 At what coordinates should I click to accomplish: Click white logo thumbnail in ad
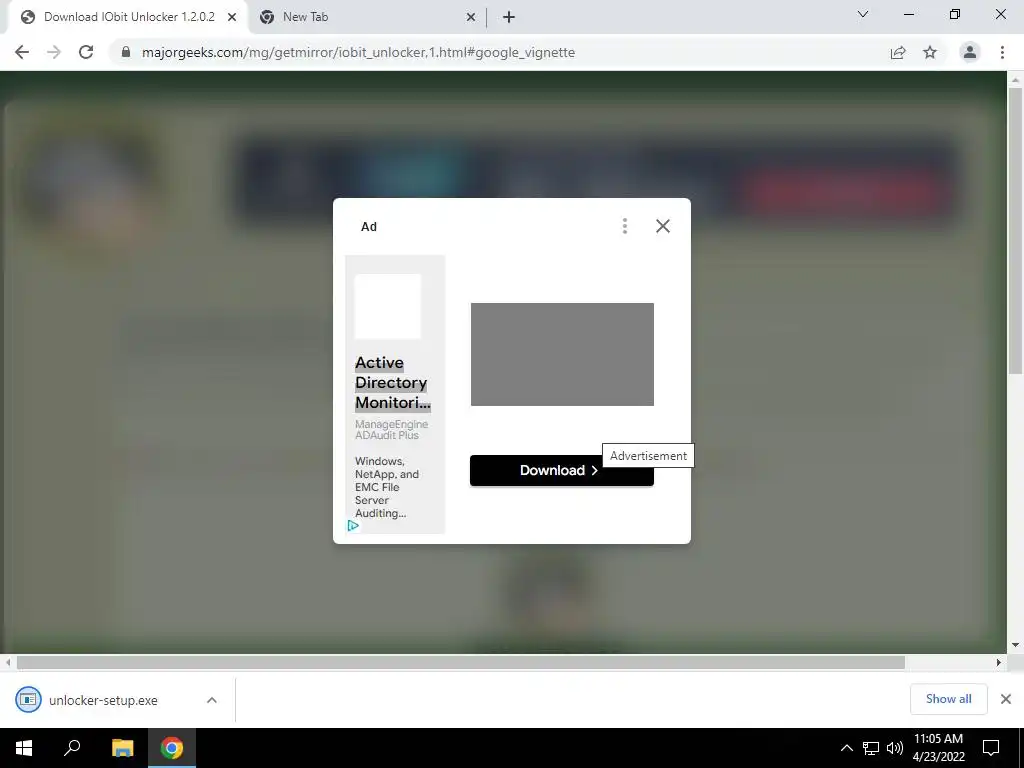388,306
